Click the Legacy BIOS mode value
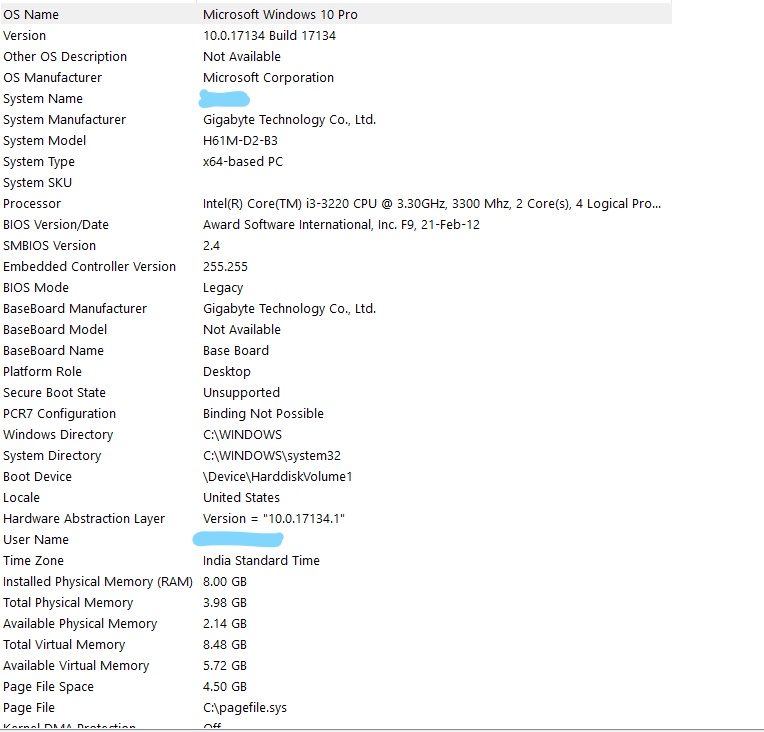Image resolution: width=764 pixels, height=732 pixels. click(223, 288)
